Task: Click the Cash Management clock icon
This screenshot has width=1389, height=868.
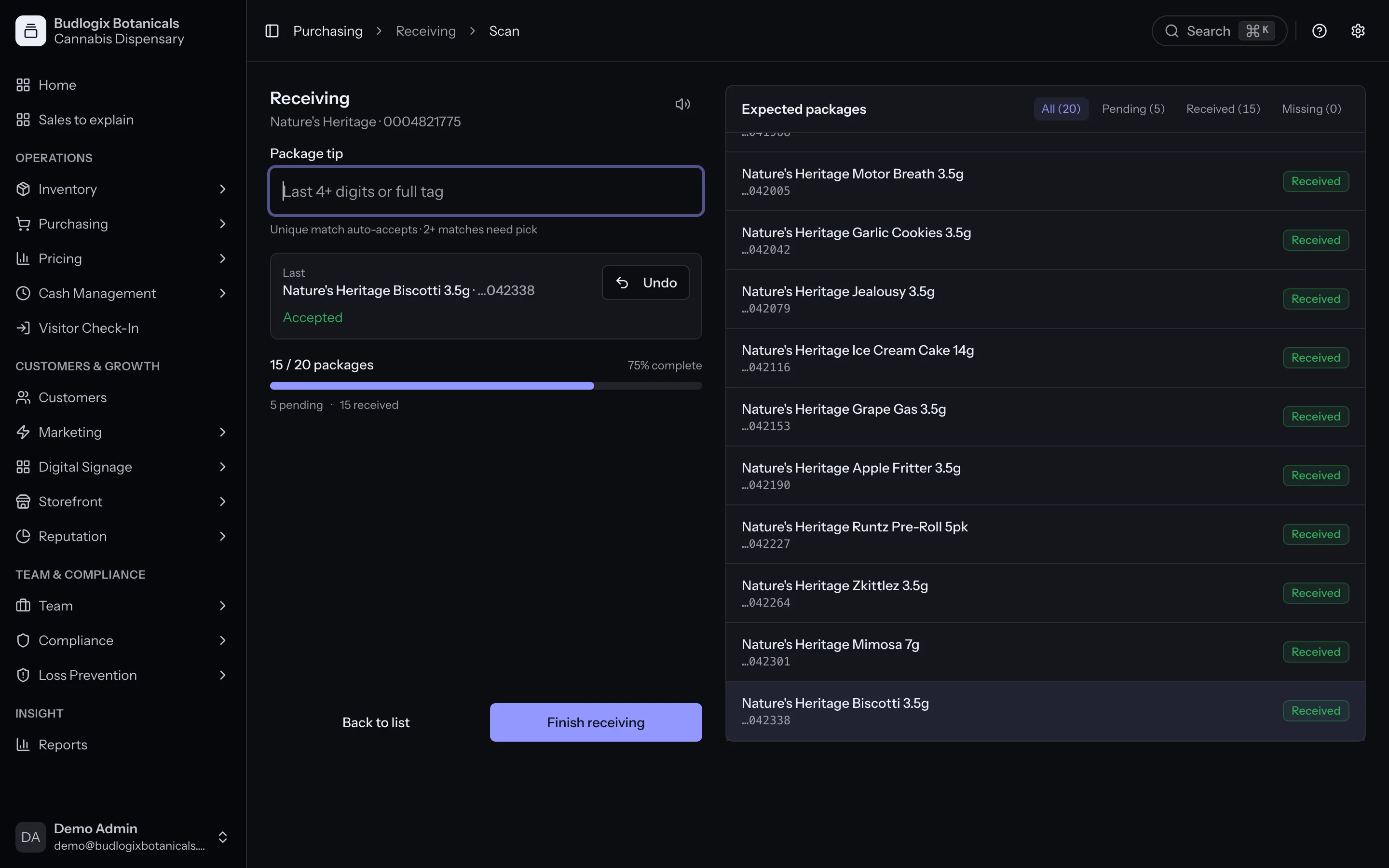Action: [x=23, y=293]
